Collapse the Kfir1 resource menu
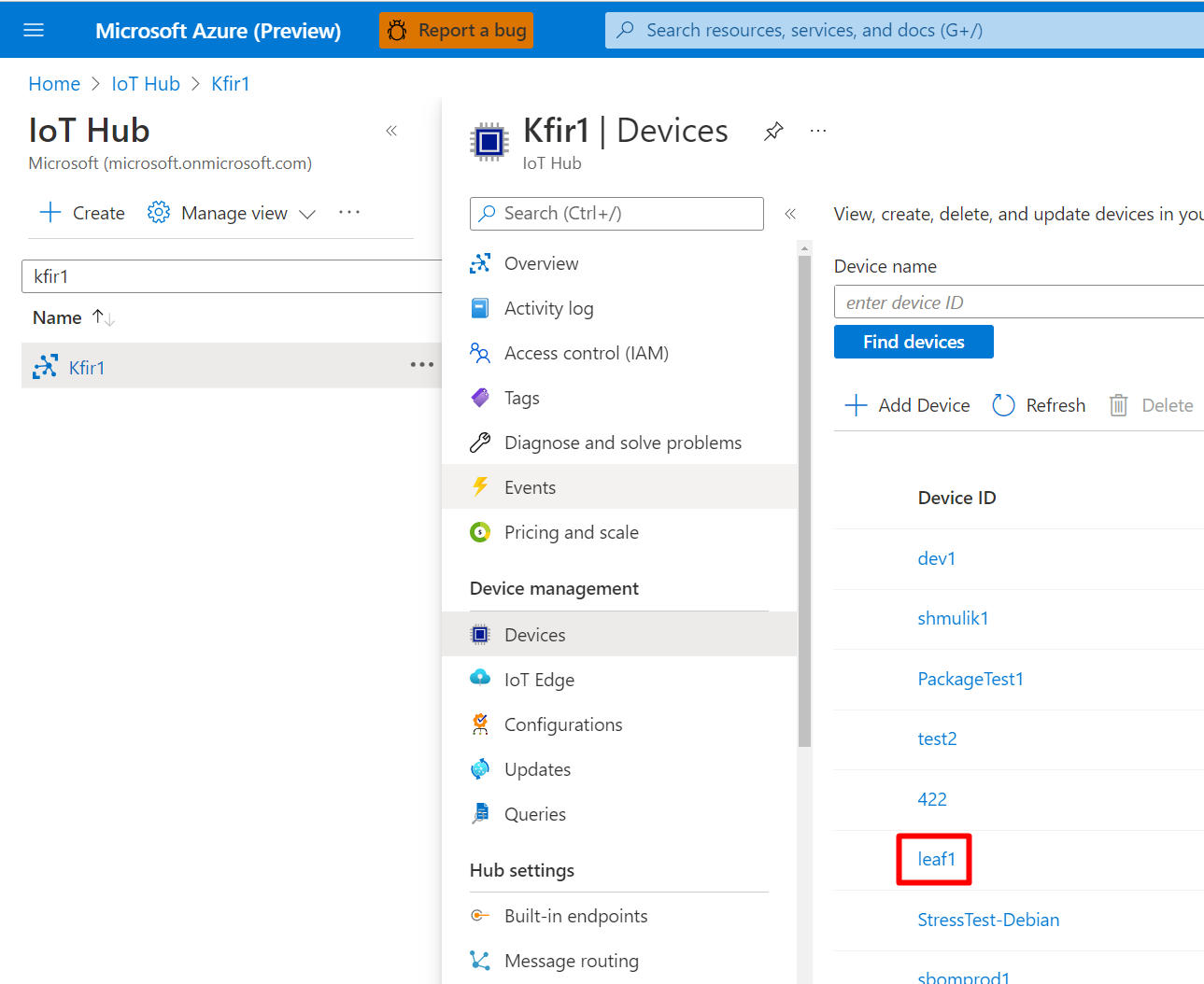 pyautogui.click(x=790, y=214)
